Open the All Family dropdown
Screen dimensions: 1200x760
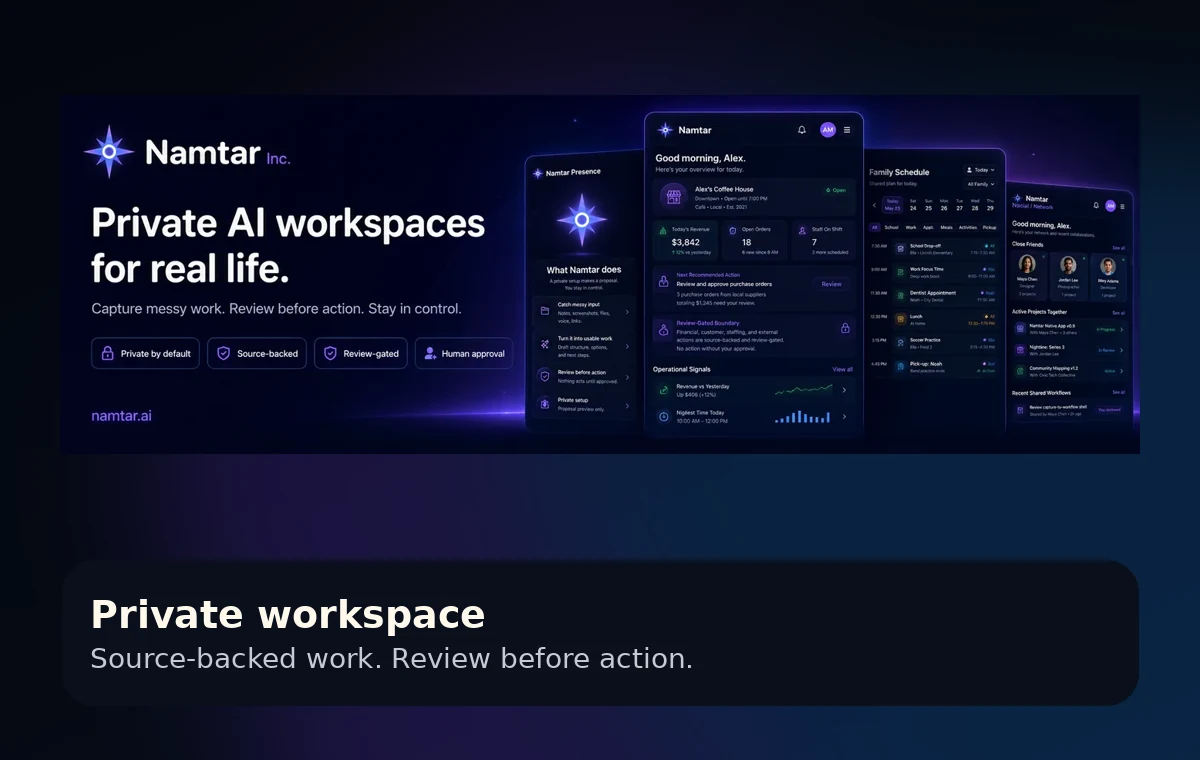tap(980, 184)
